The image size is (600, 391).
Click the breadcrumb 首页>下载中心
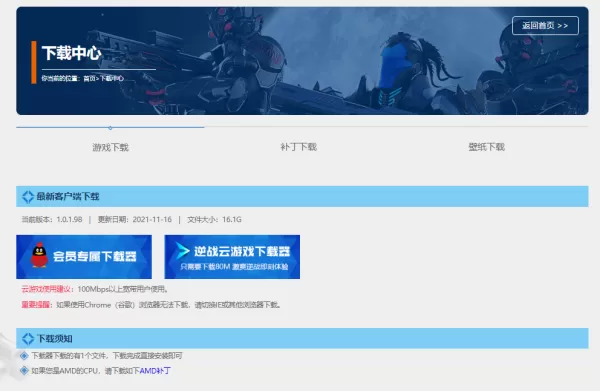pos(103,78)
